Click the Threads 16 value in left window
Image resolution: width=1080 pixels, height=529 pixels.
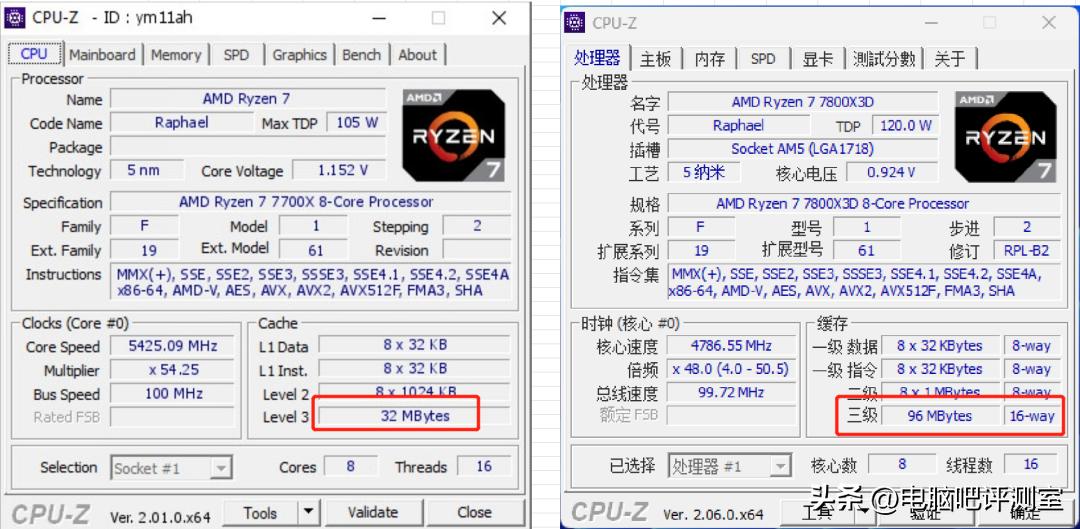point(484,466)
